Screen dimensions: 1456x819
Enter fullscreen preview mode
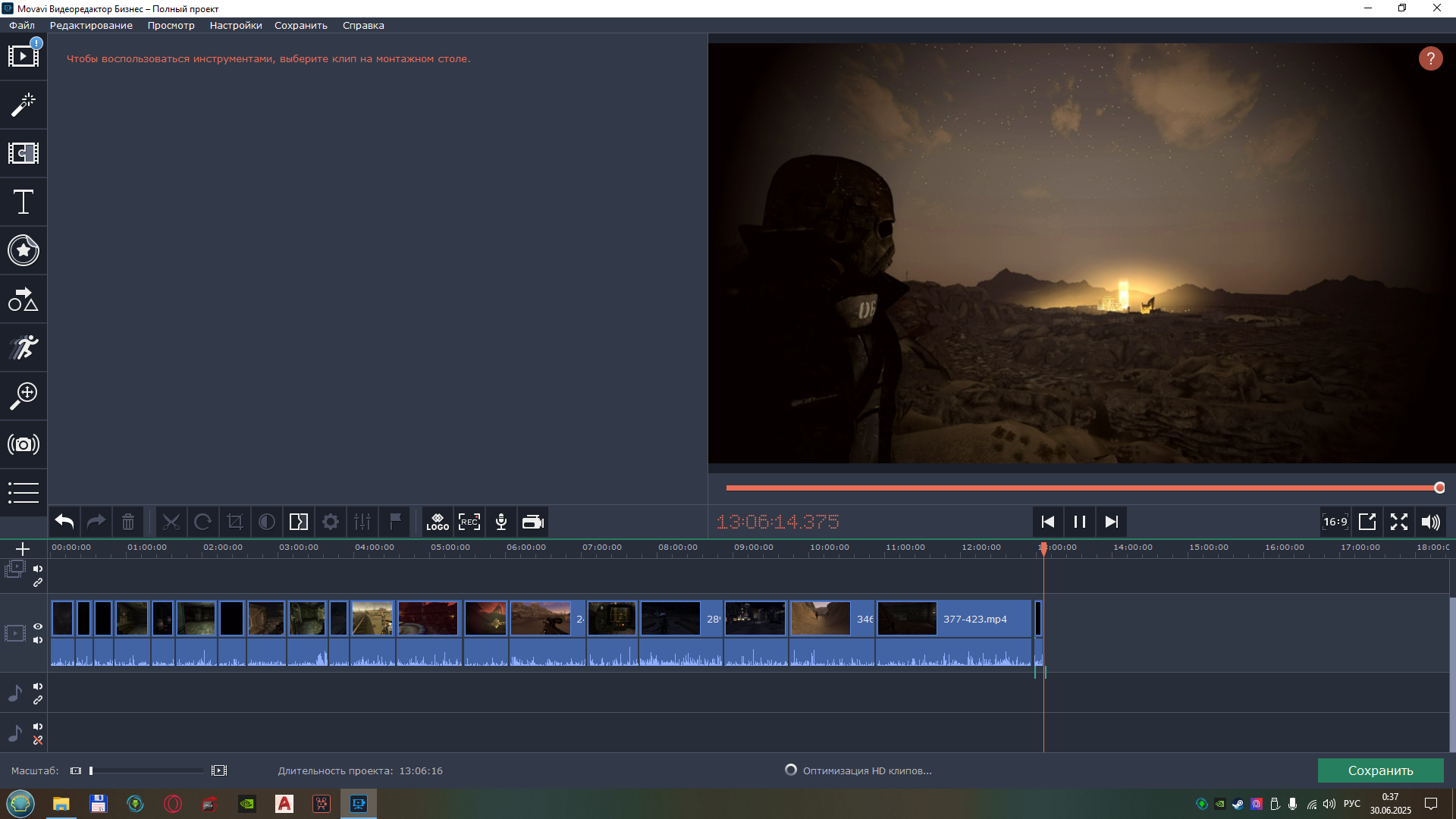[1399, 522]
